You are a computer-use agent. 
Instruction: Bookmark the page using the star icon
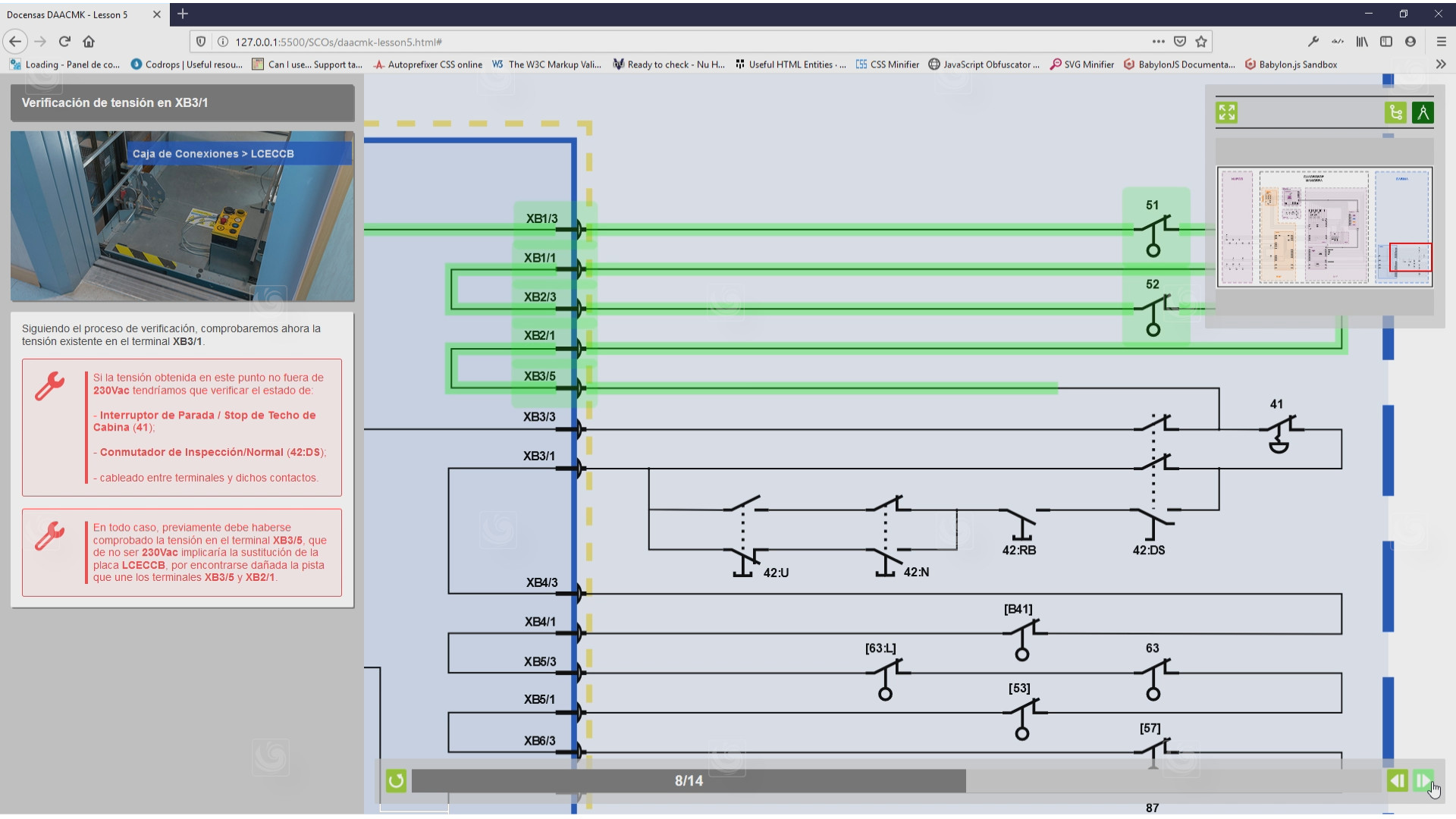click(x=1200, y=42)
